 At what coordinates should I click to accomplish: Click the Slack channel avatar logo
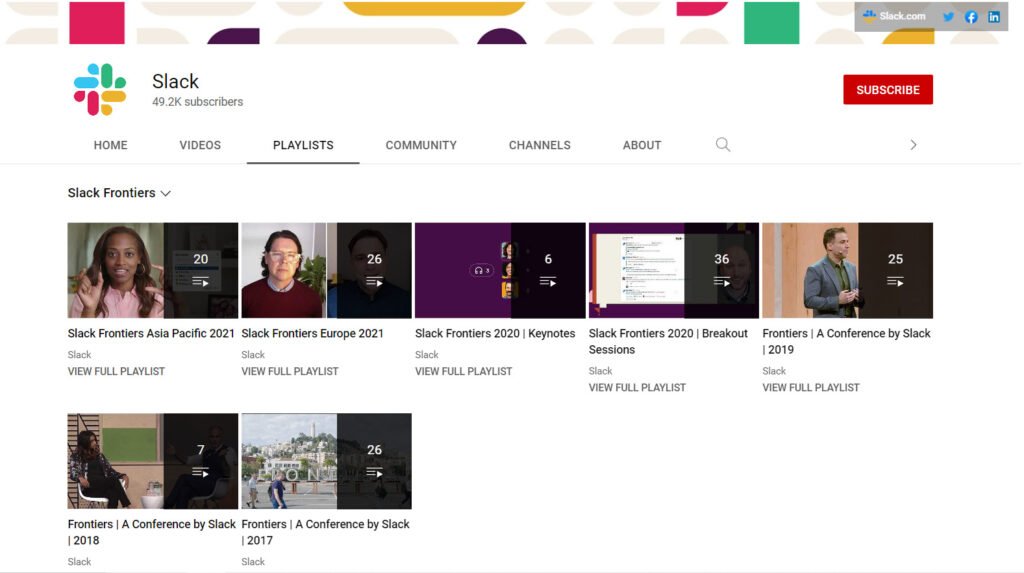pyautogui.click(x=100, y=90)
